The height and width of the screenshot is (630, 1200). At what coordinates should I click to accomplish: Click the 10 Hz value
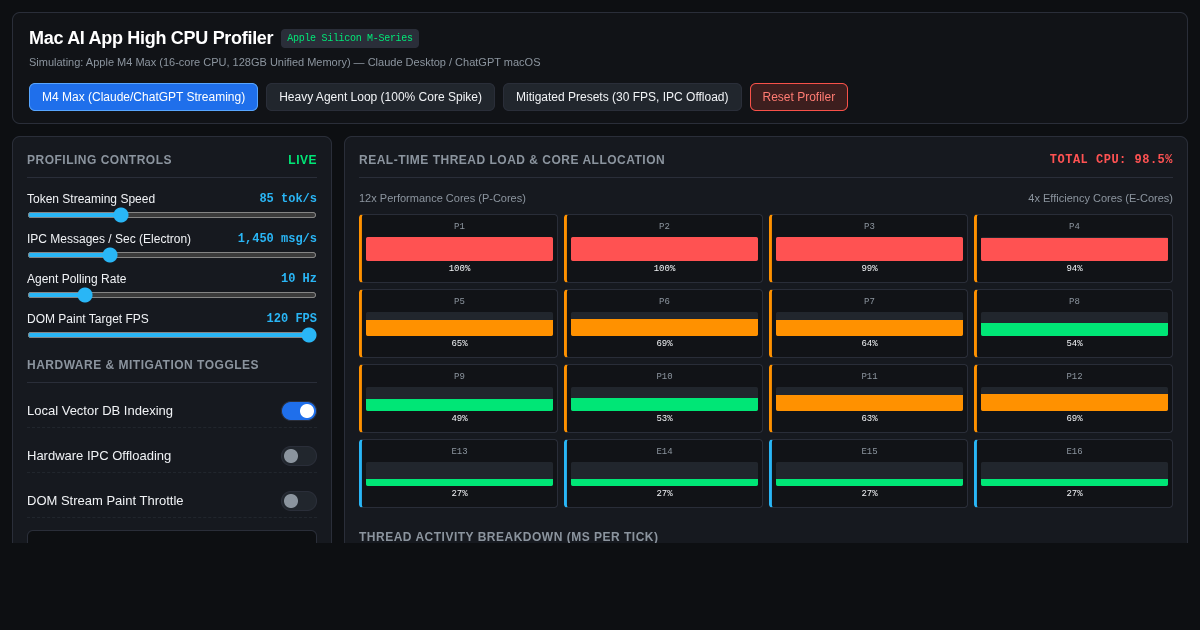pyautogui.click(x=299, y=279)
